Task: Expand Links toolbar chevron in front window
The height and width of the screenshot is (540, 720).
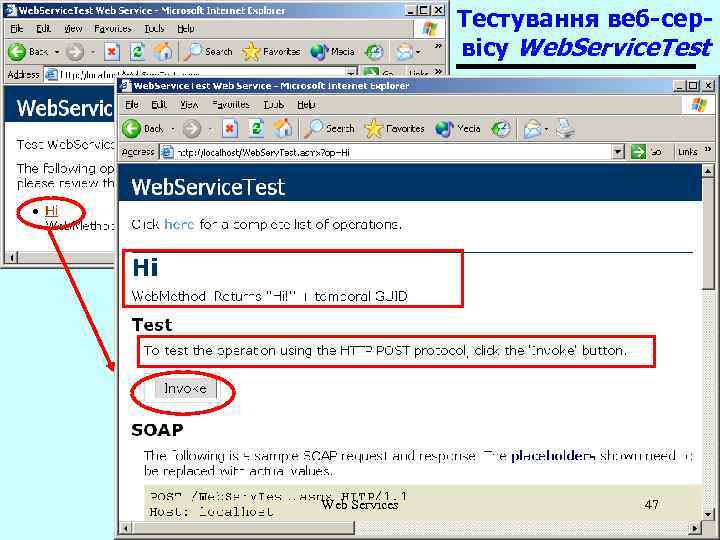Action: (x=707, y=149)
